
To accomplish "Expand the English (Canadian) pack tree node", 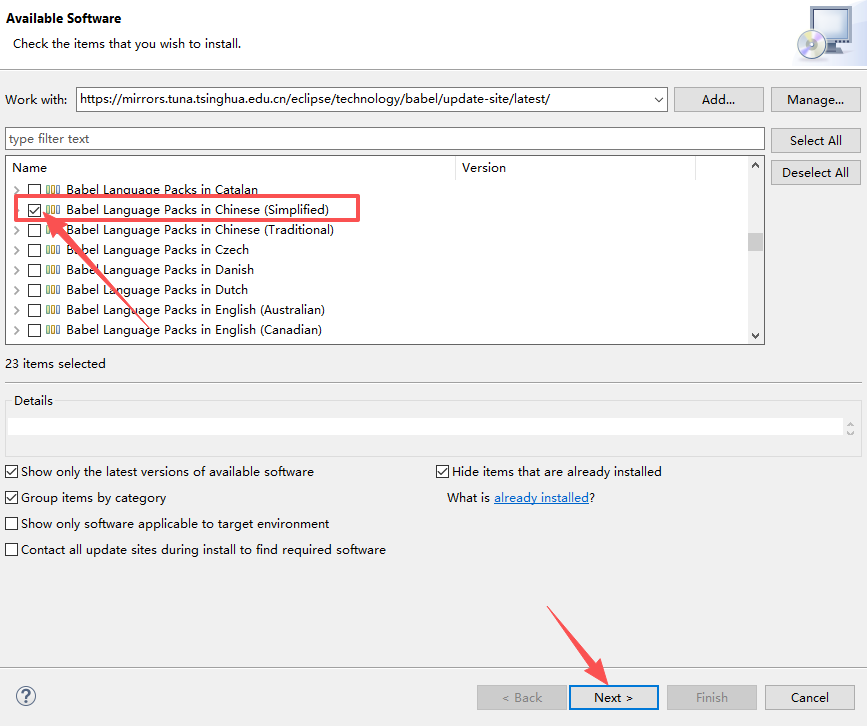I will click(17, 330).
